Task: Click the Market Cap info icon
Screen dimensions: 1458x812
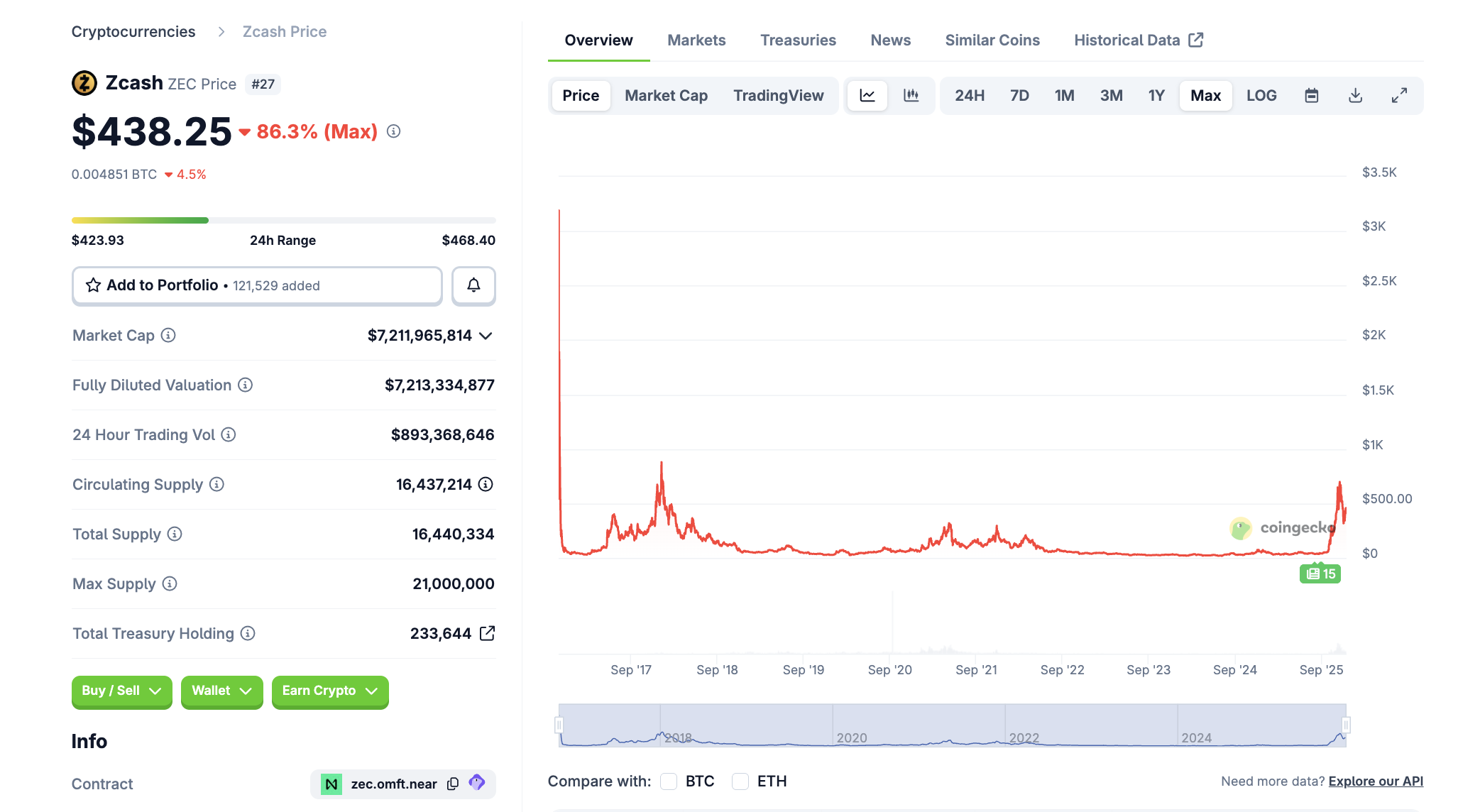Action: tap(168, 335)
